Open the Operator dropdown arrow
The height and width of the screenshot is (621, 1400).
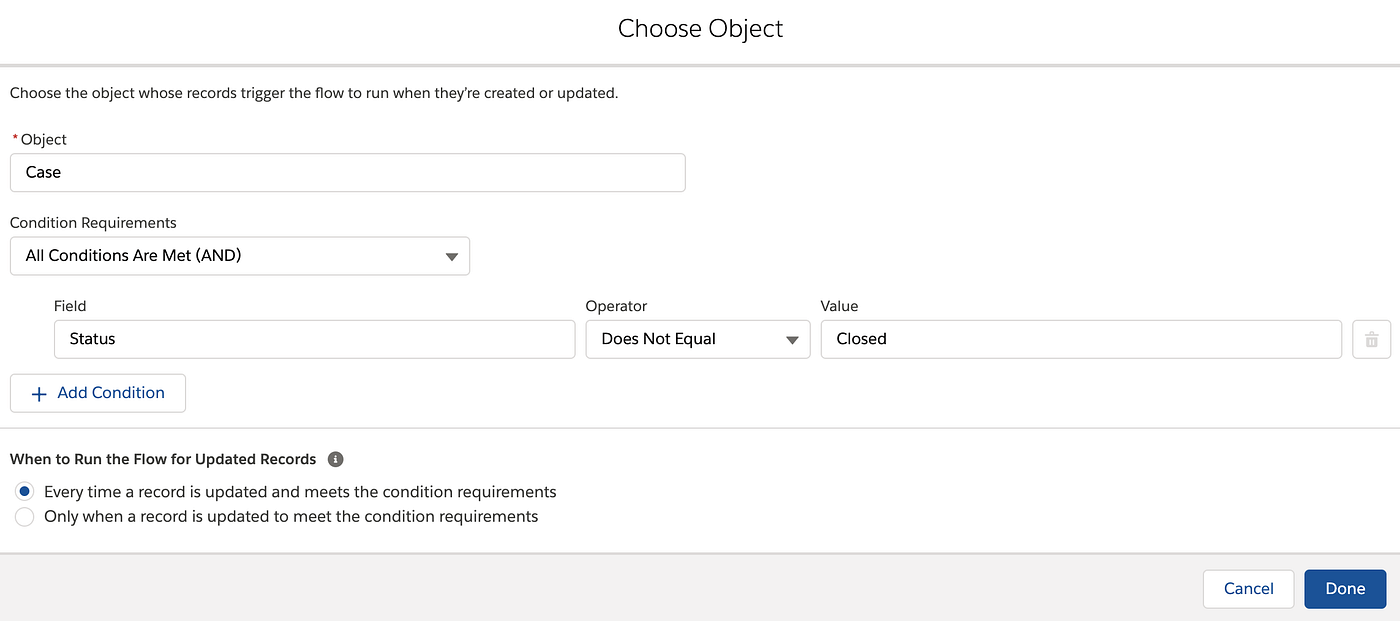[x=792, y=340]
